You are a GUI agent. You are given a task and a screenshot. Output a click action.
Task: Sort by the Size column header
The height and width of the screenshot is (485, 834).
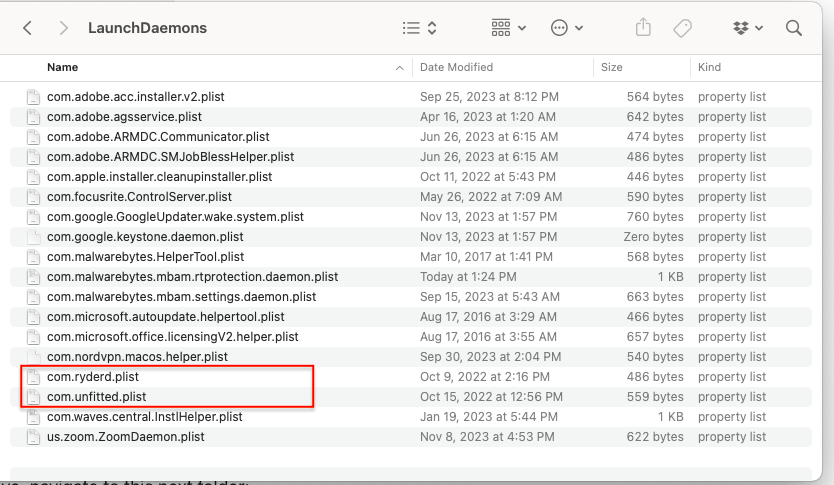point(612,67)
